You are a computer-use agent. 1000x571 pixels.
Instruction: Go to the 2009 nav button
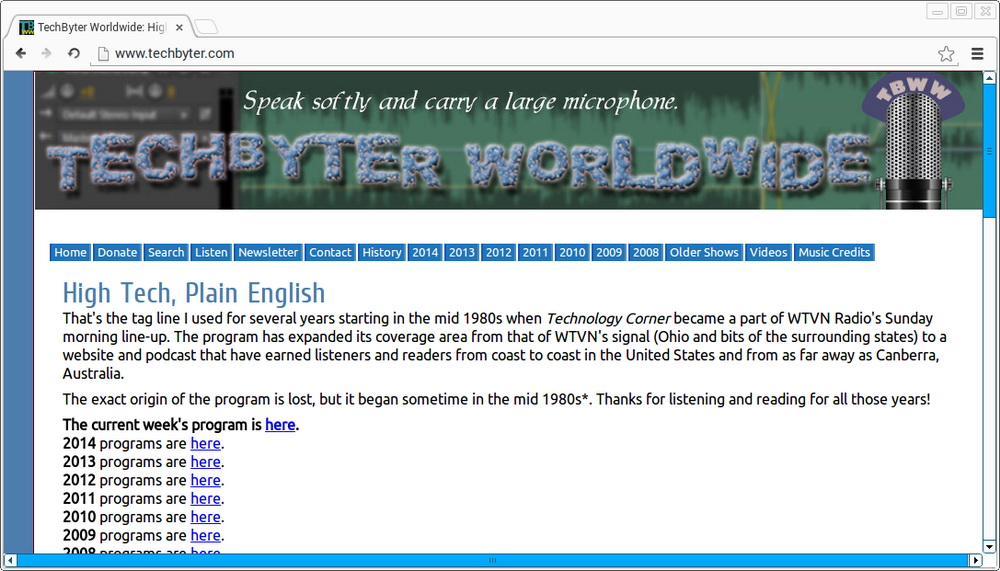tap(609, 252)
